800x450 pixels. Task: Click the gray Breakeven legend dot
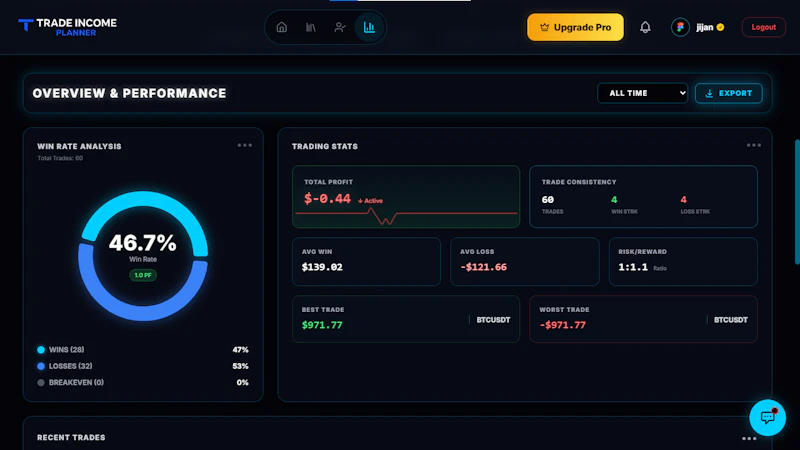41,382
